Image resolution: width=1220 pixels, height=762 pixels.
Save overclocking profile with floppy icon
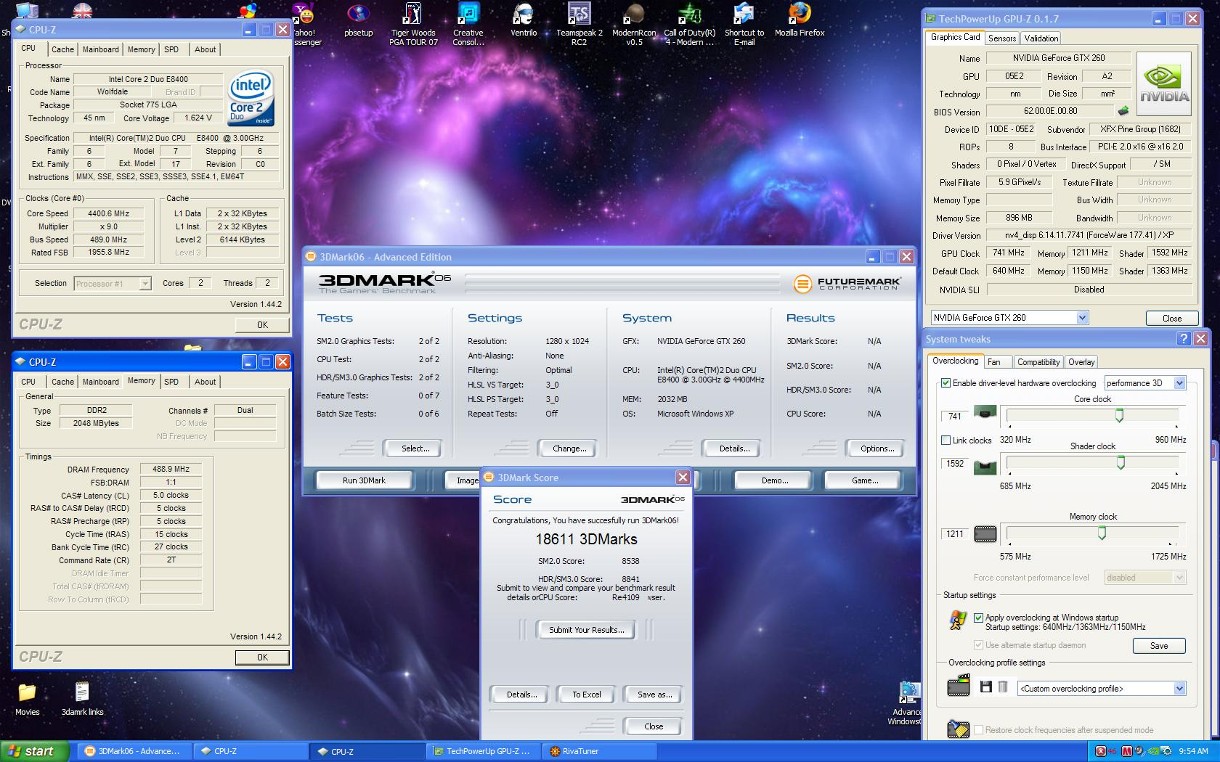tap(985, 687)
